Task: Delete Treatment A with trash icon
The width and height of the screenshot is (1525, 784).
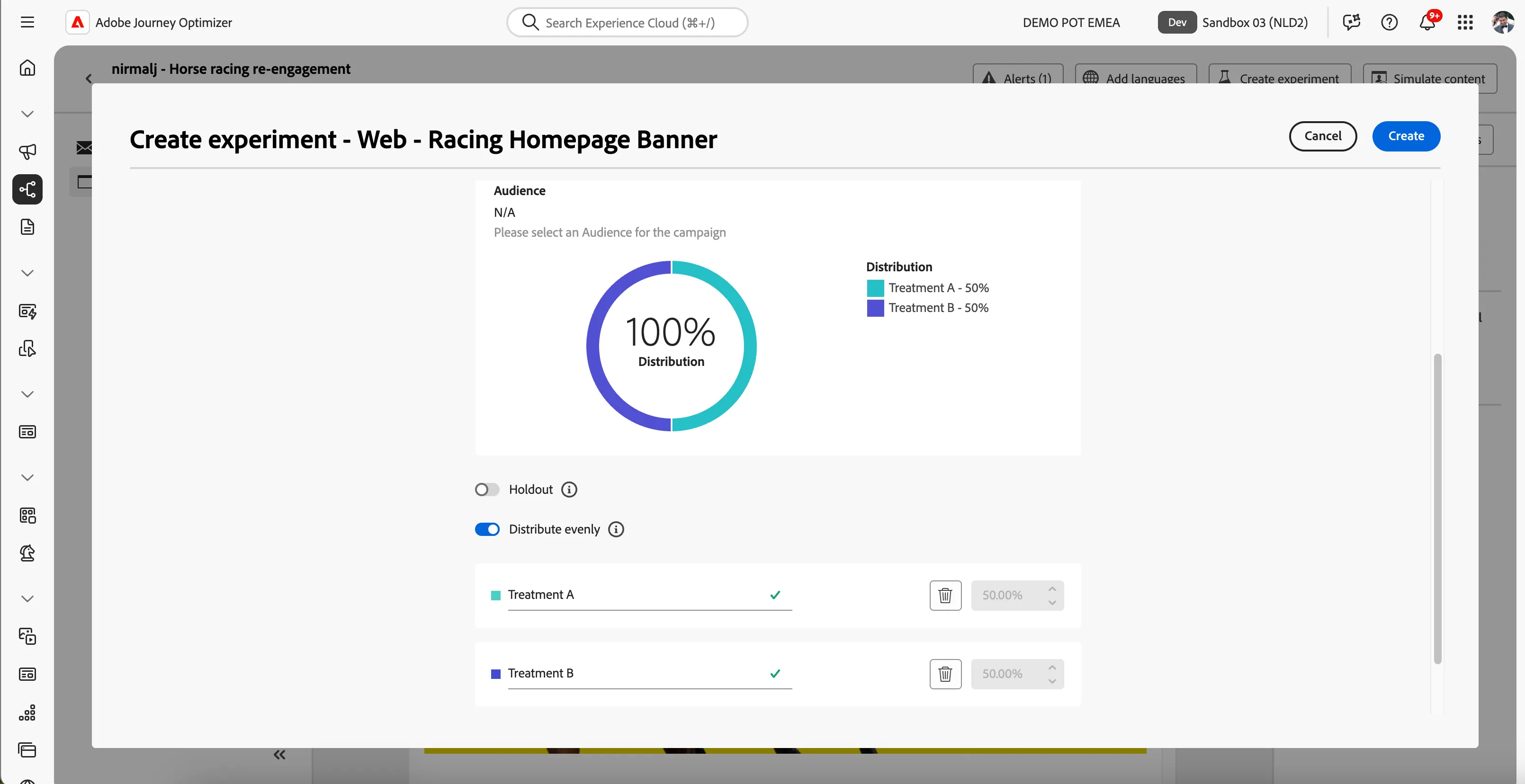Action: (945, 595)
